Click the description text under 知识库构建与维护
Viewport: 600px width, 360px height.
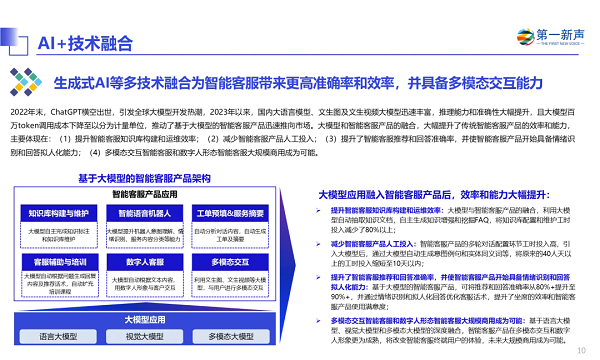59,235
